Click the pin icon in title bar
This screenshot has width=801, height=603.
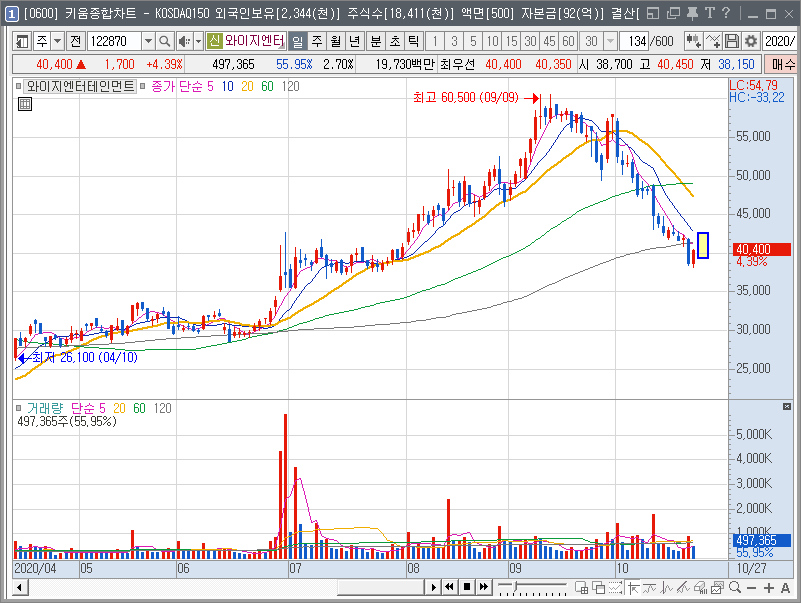[x=692, y=13]
